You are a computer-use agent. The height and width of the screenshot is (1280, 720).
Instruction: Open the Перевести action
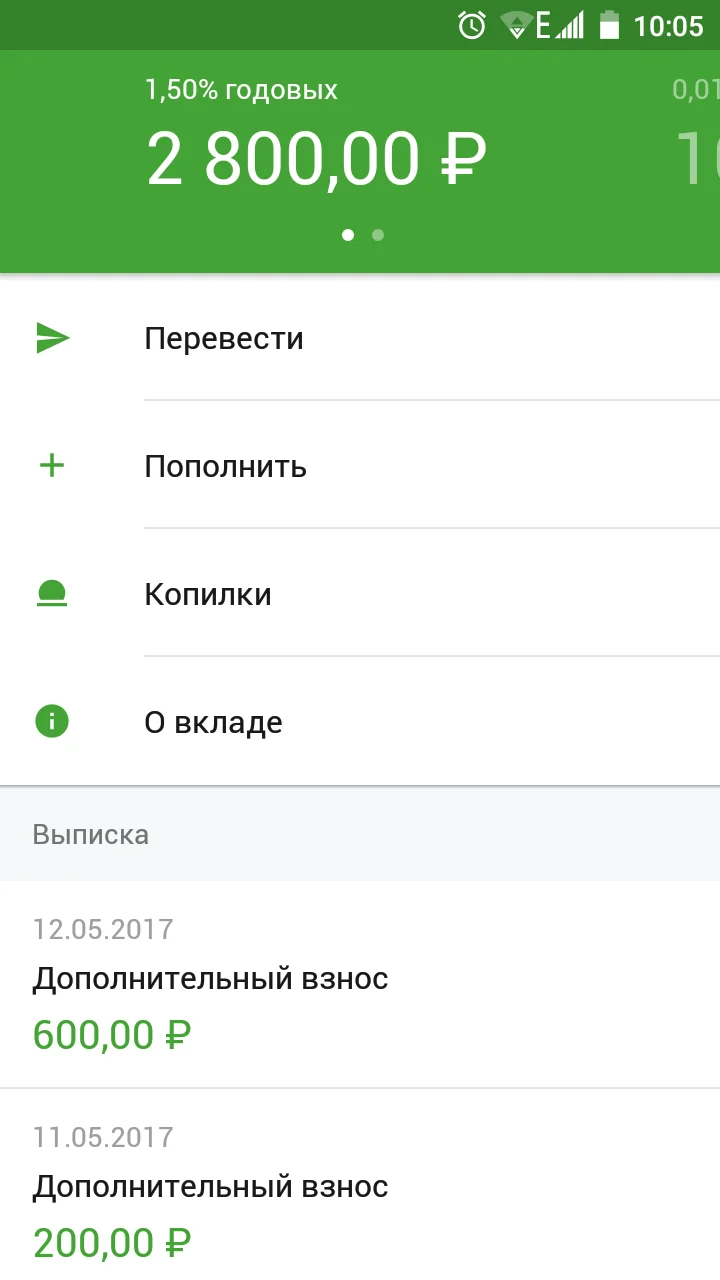pyautogui.click(x=224, y=338)
